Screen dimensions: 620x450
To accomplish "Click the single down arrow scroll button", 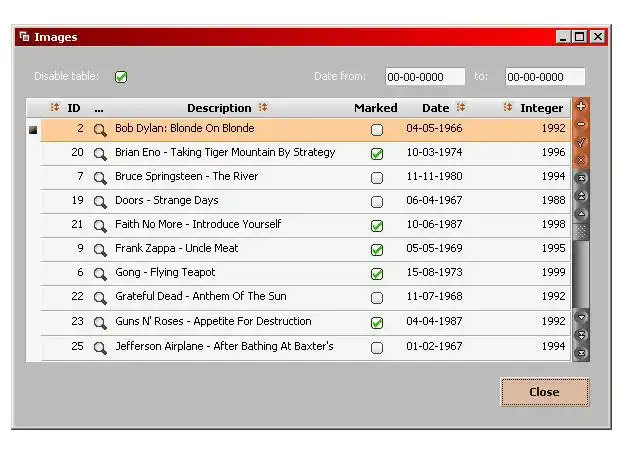I will (581, 317).
